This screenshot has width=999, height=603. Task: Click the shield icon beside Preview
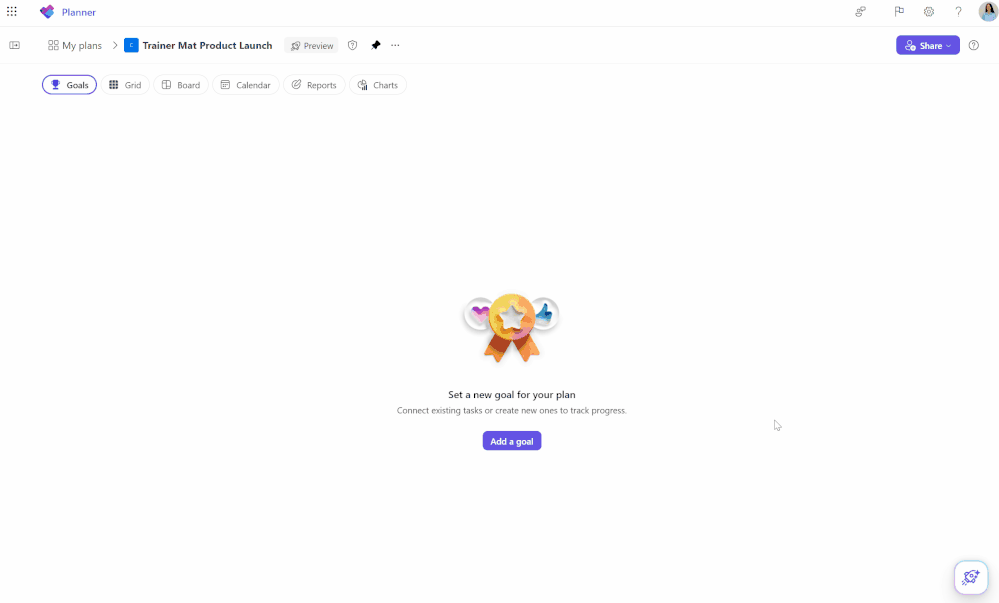click(352, 45)
